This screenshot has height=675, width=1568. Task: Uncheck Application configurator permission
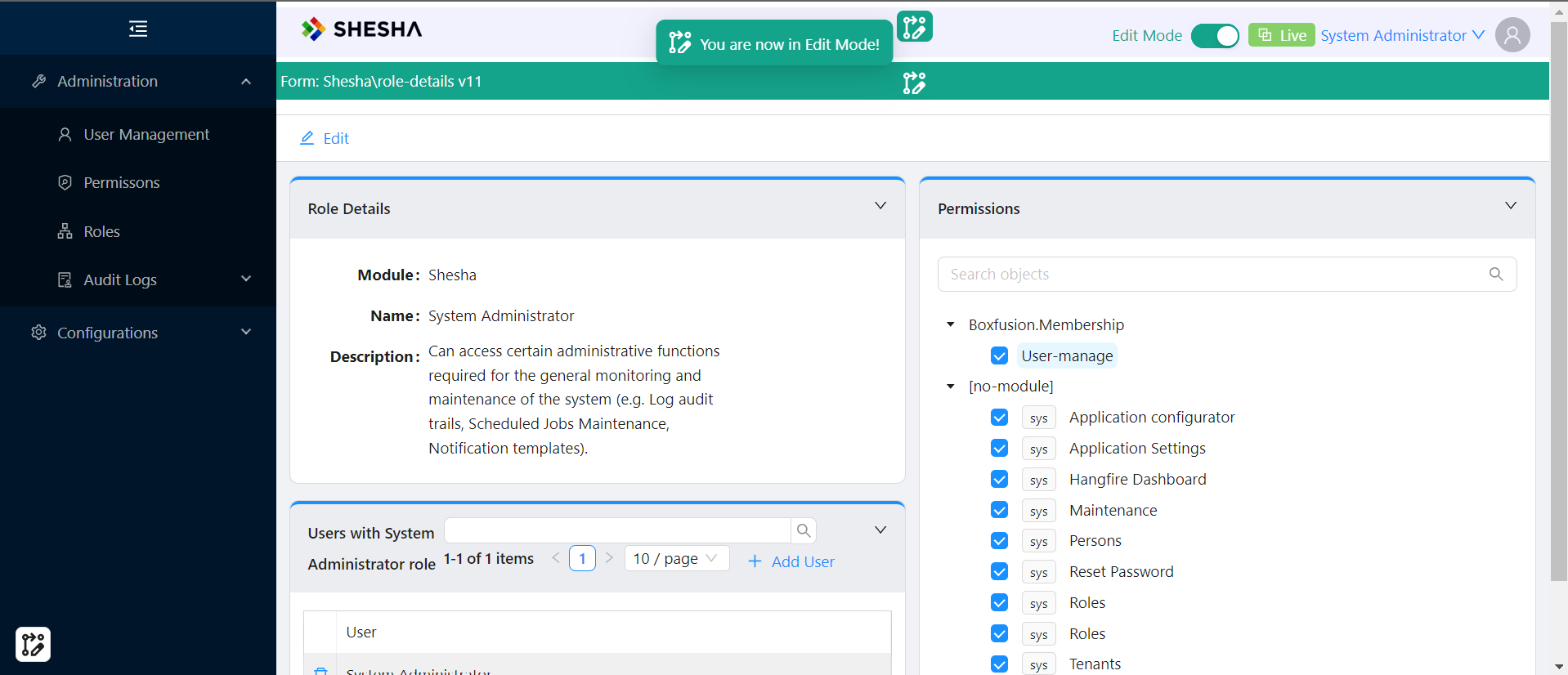tap(999, 418)
